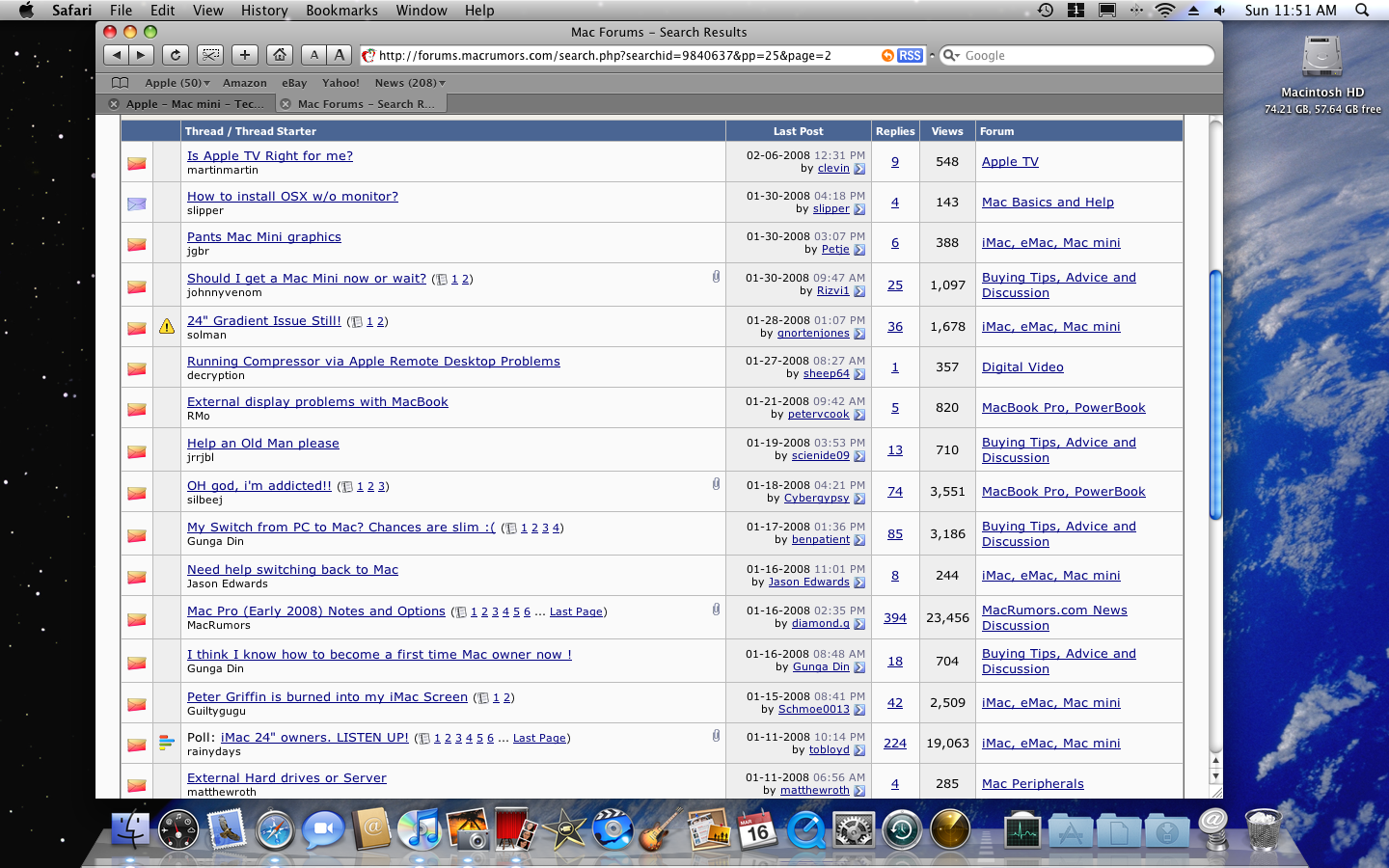Open 'External Hard drives or Server' thread
This screenshot has width=1389, height=868.
pos(286,777)
